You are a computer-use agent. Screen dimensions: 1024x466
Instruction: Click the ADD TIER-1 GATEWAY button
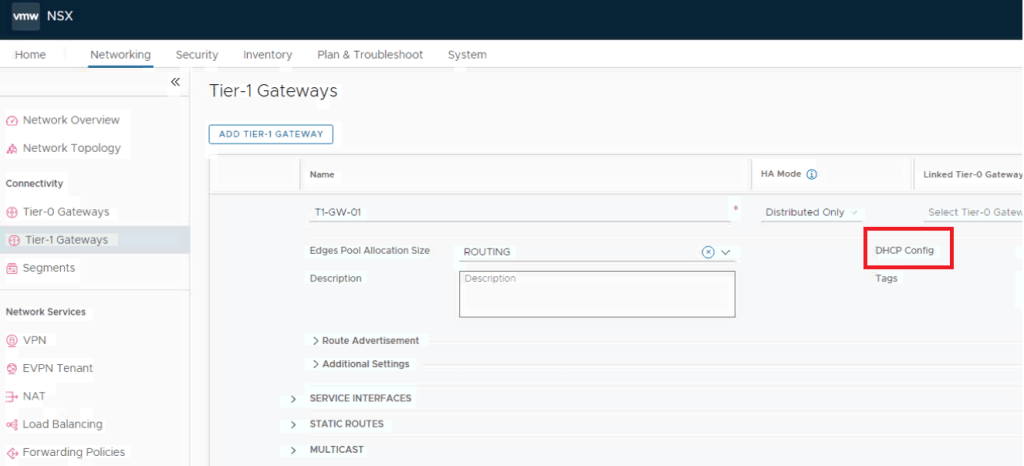(x=270, y=134)
